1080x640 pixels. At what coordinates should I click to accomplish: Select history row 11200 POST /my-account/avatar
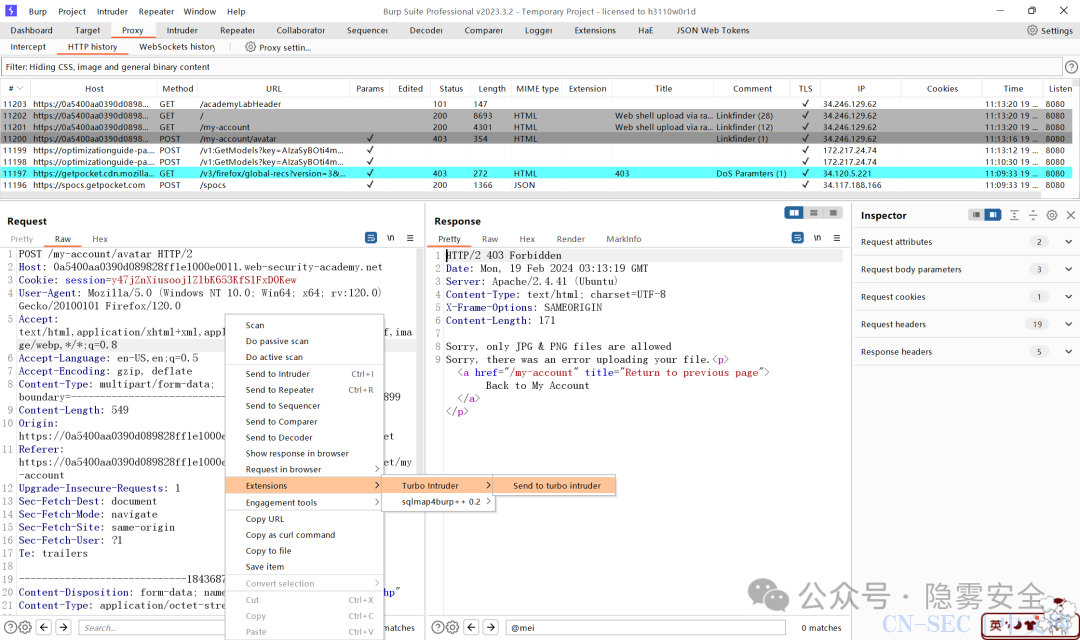(537, 138)
